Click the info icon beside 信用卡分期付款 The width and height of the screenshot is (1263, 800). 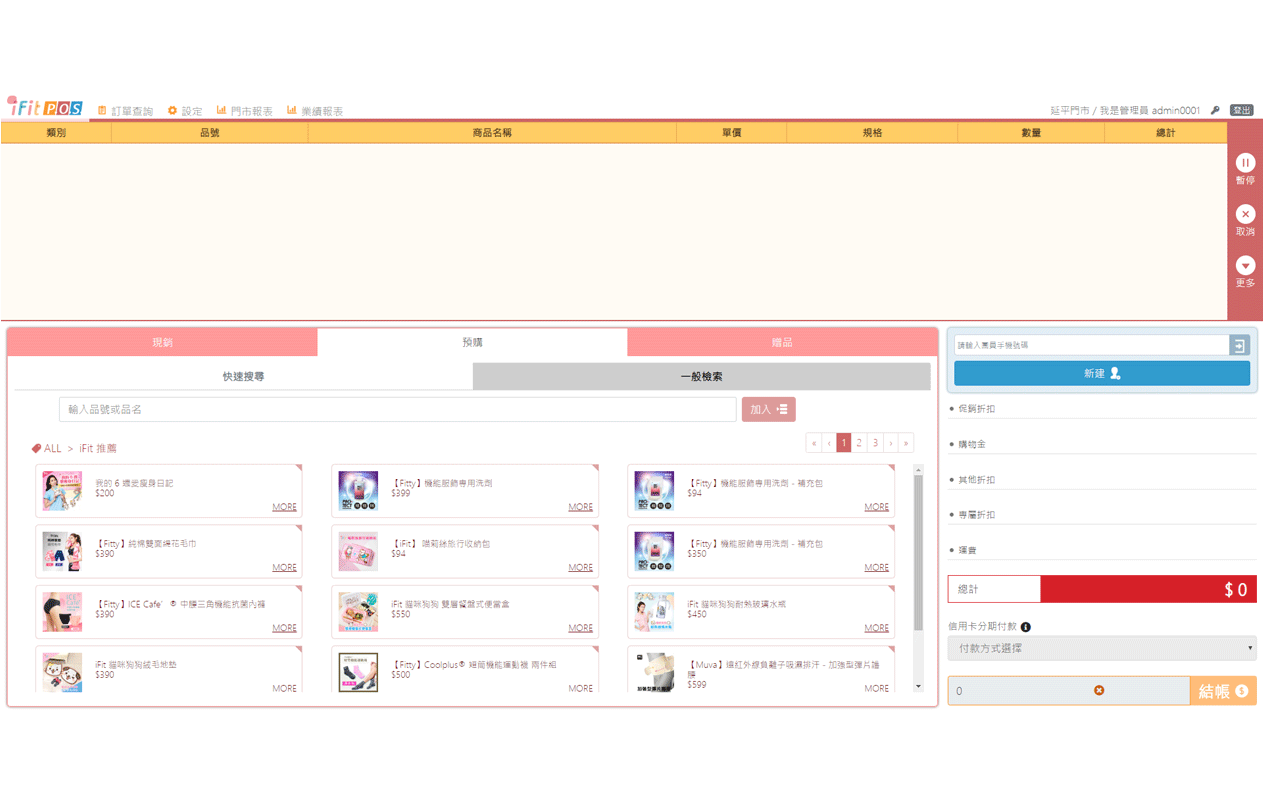[x=1026, y=627]
